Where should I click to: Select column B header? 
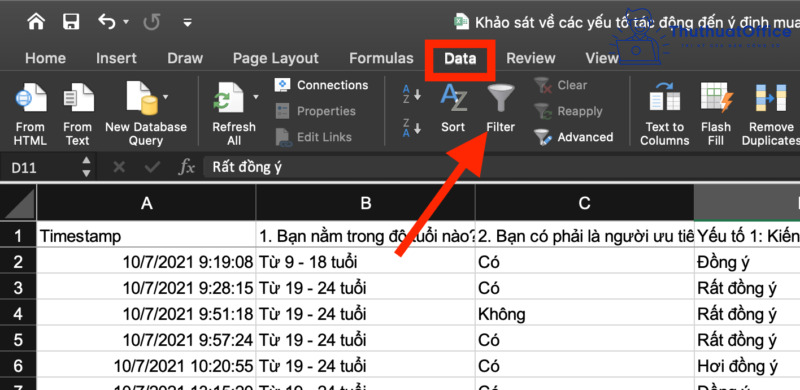tap(365, 203)
